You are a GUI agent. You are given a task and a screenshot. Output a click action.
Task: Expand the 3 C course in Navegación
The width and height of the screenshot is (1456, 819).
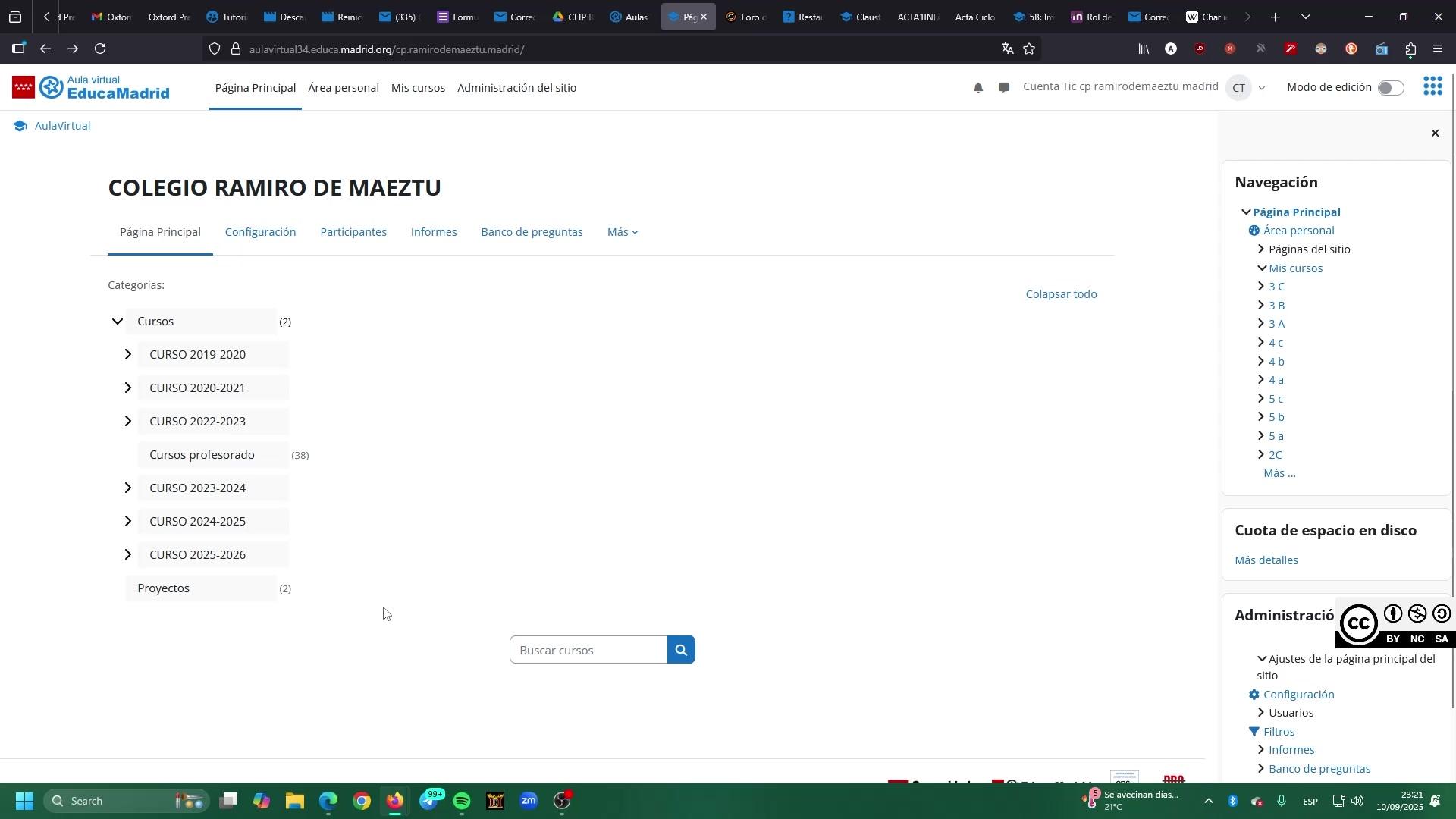click(x=1261, y=287)
